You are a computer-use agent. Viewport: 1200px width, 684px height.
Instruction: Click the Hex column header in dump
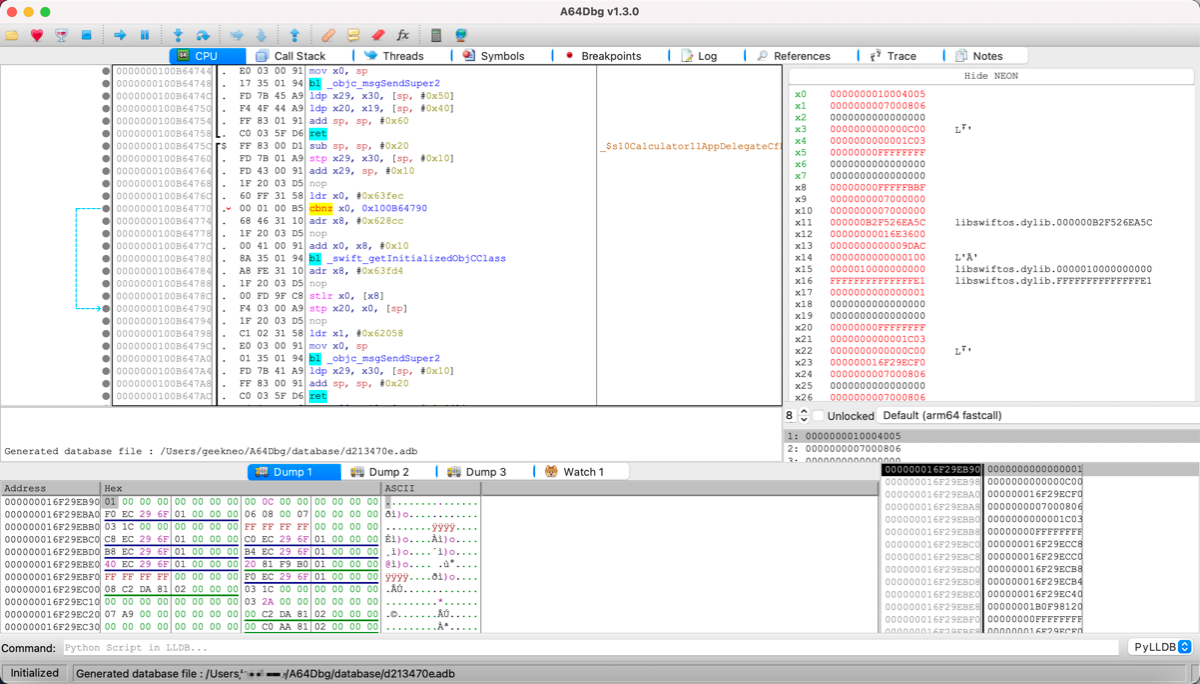241,488
